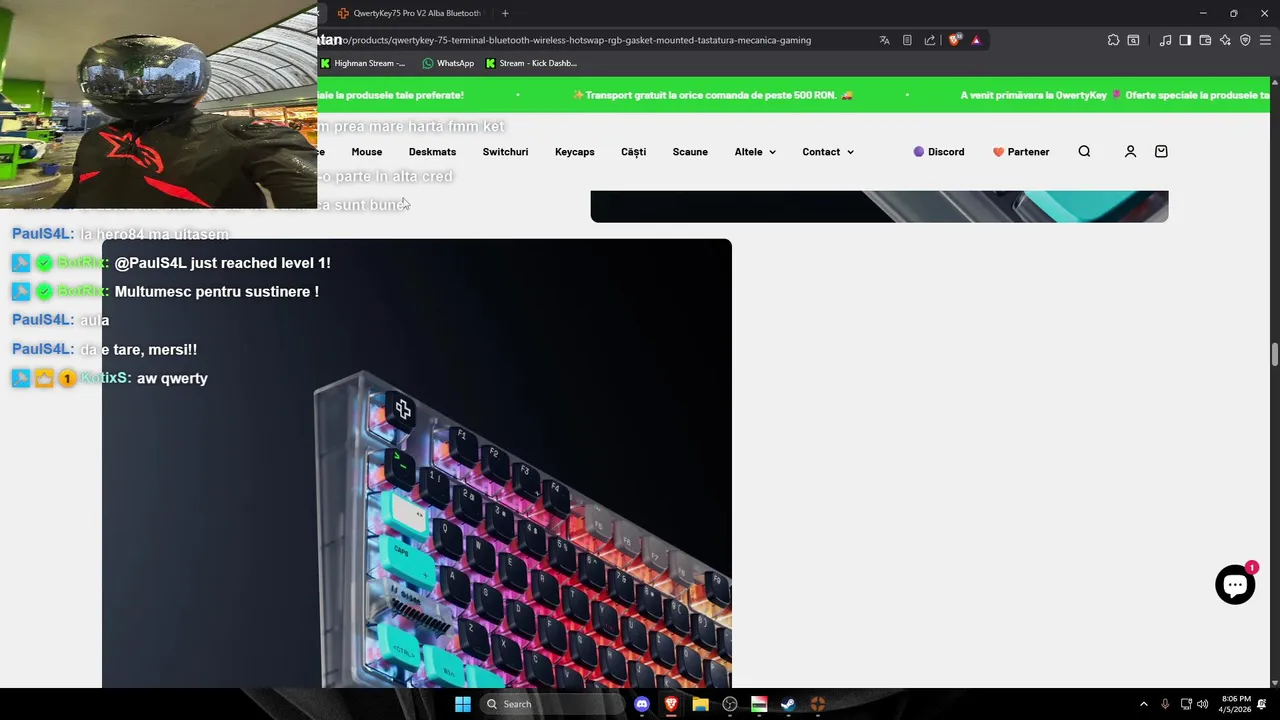
Task: Open the Brave Wallet icon
Action: 1205,40
